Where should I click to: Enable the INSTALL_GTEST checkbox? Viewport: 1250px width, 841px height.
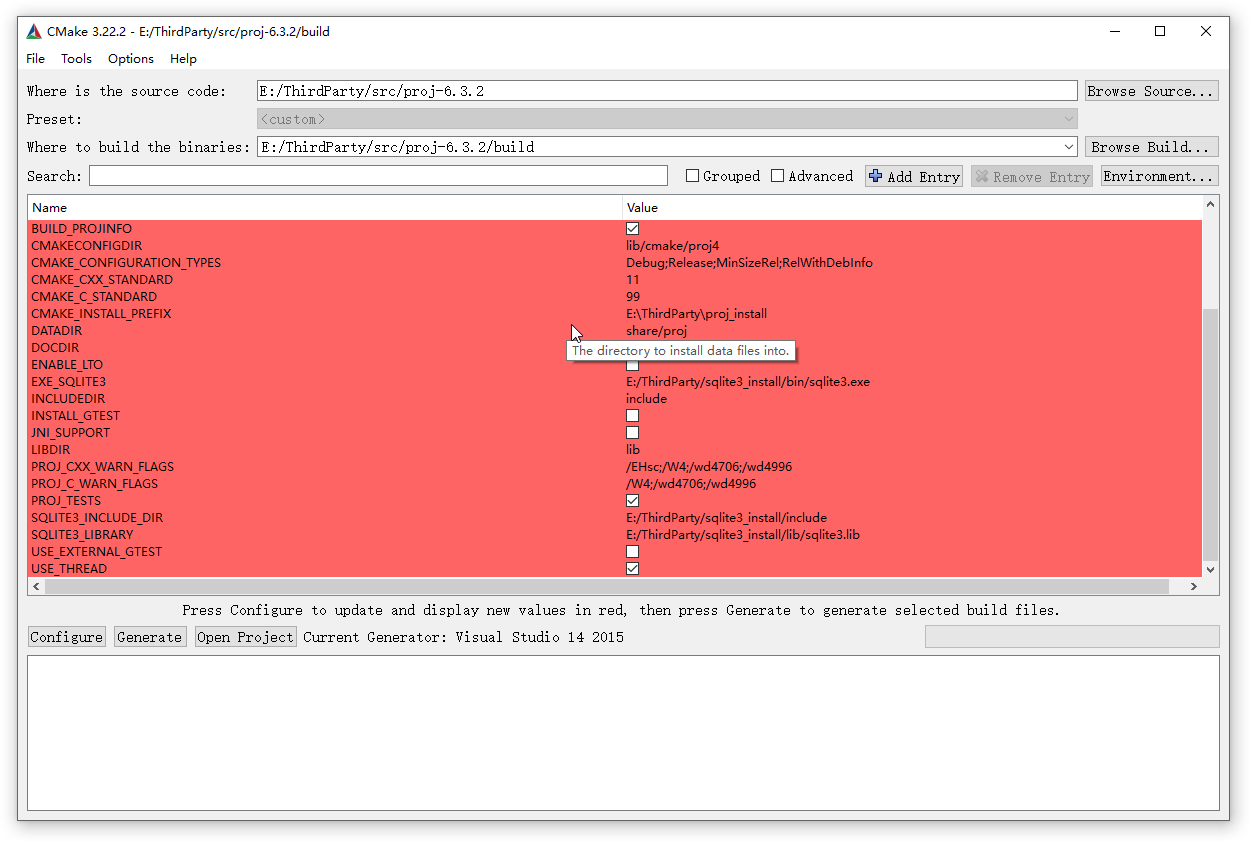pos(633,416)
